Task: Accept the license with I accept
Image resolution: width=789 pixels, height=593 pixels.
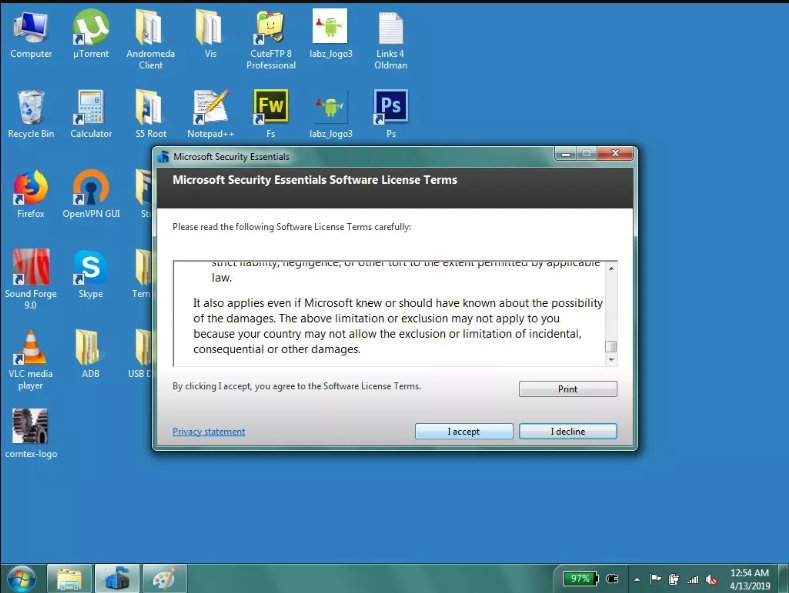Action: (464, 431)
